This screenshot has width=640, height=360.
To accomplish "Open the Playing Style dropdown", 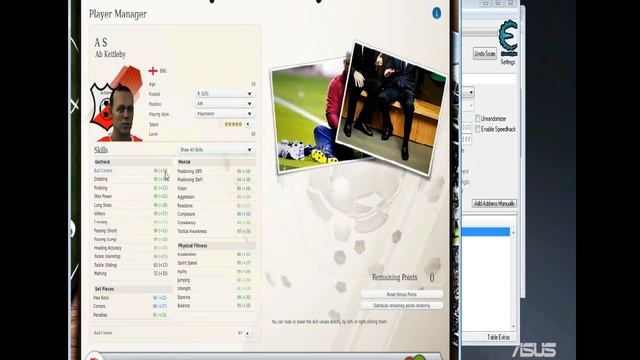I will [x=224, y=114].
